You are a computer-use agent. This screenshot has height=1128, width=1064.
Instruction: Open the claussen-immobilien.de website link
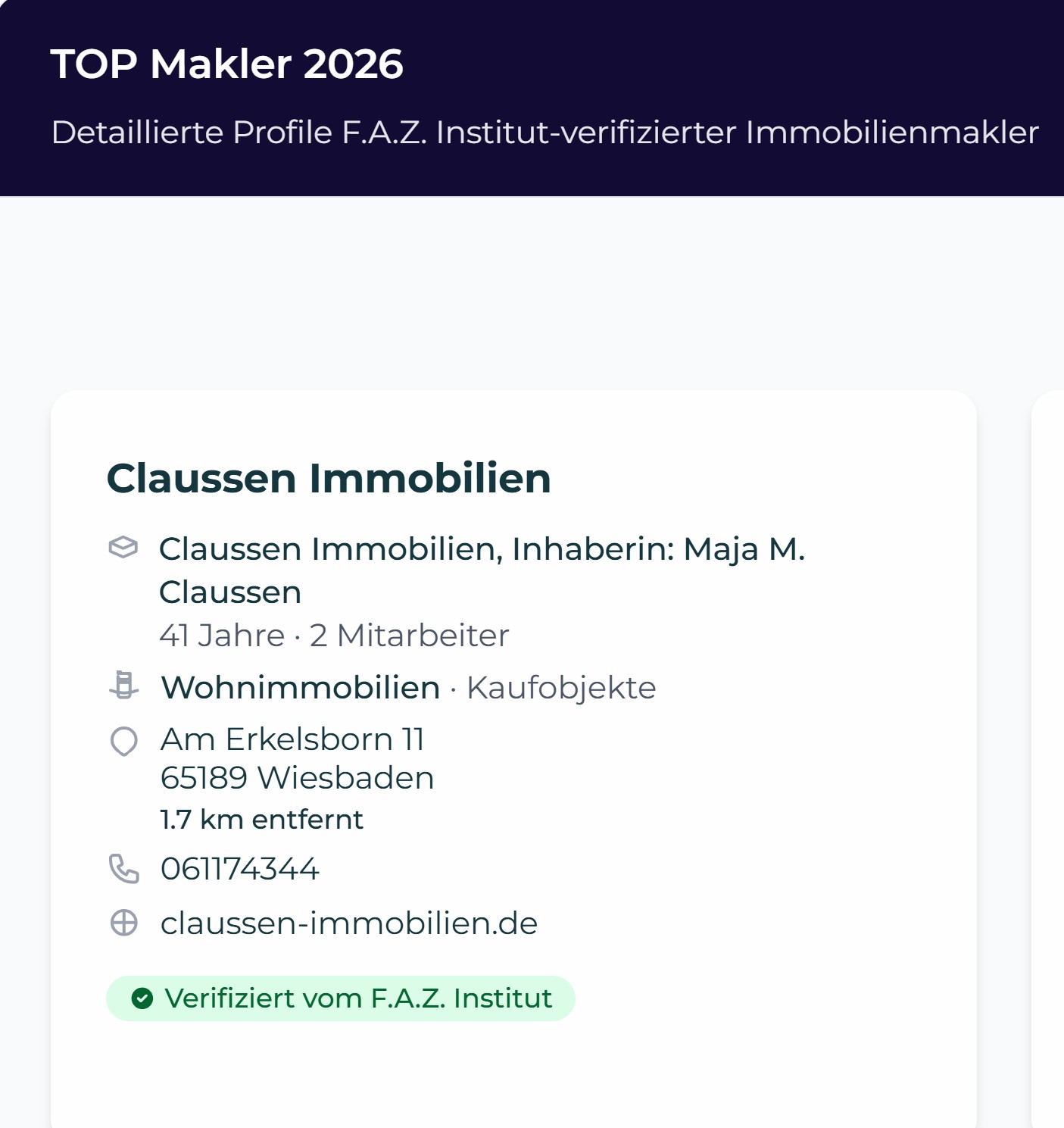click(349, 923)
